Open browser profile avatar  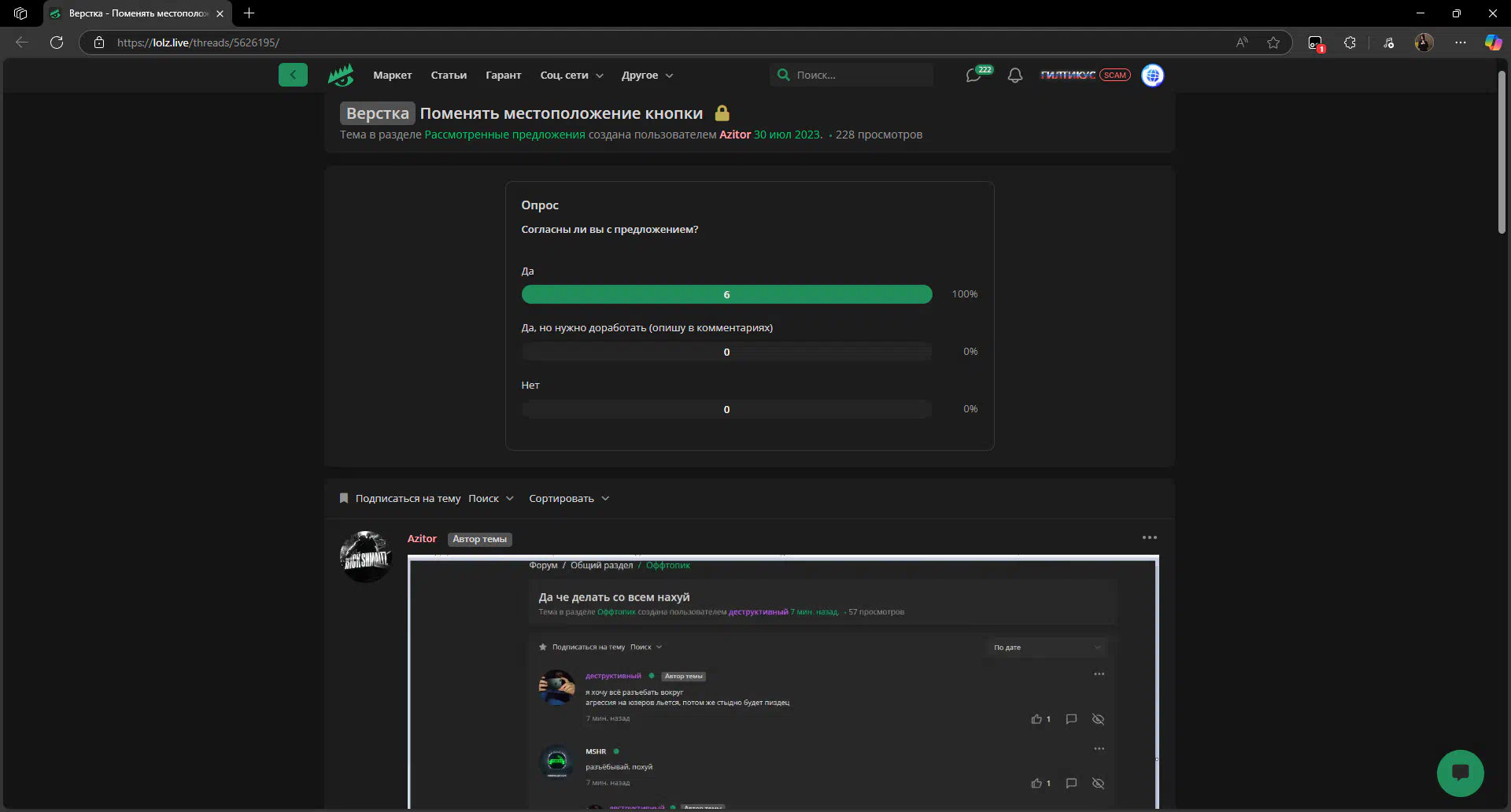[1424, 42]
